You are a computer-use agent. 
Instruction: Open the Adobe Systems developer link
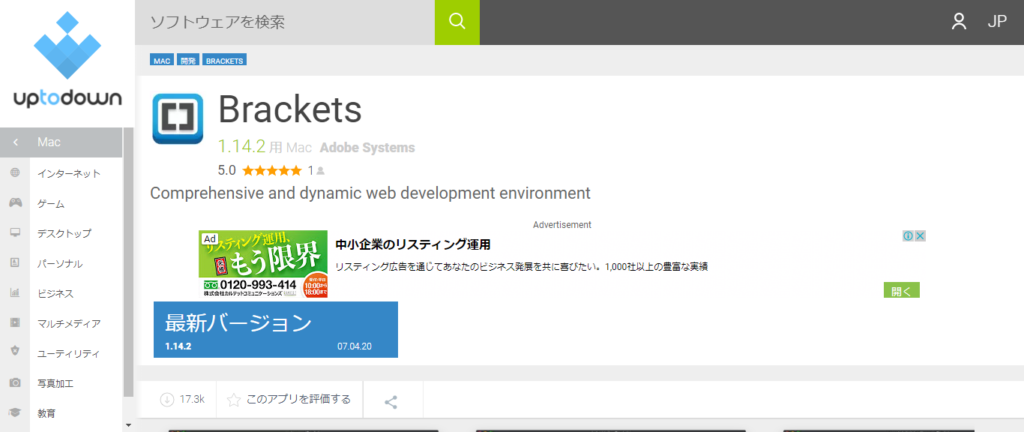tap(367, 148)
